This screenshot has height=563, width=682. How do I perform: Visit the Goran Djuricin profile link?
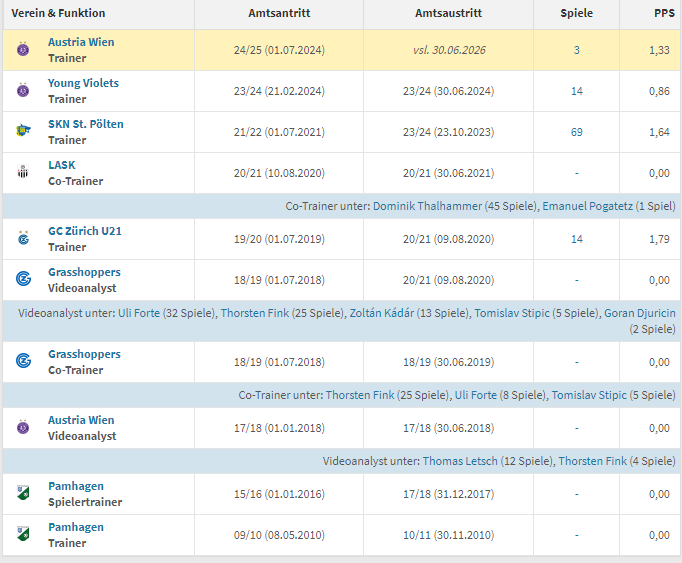coord(640,313)
